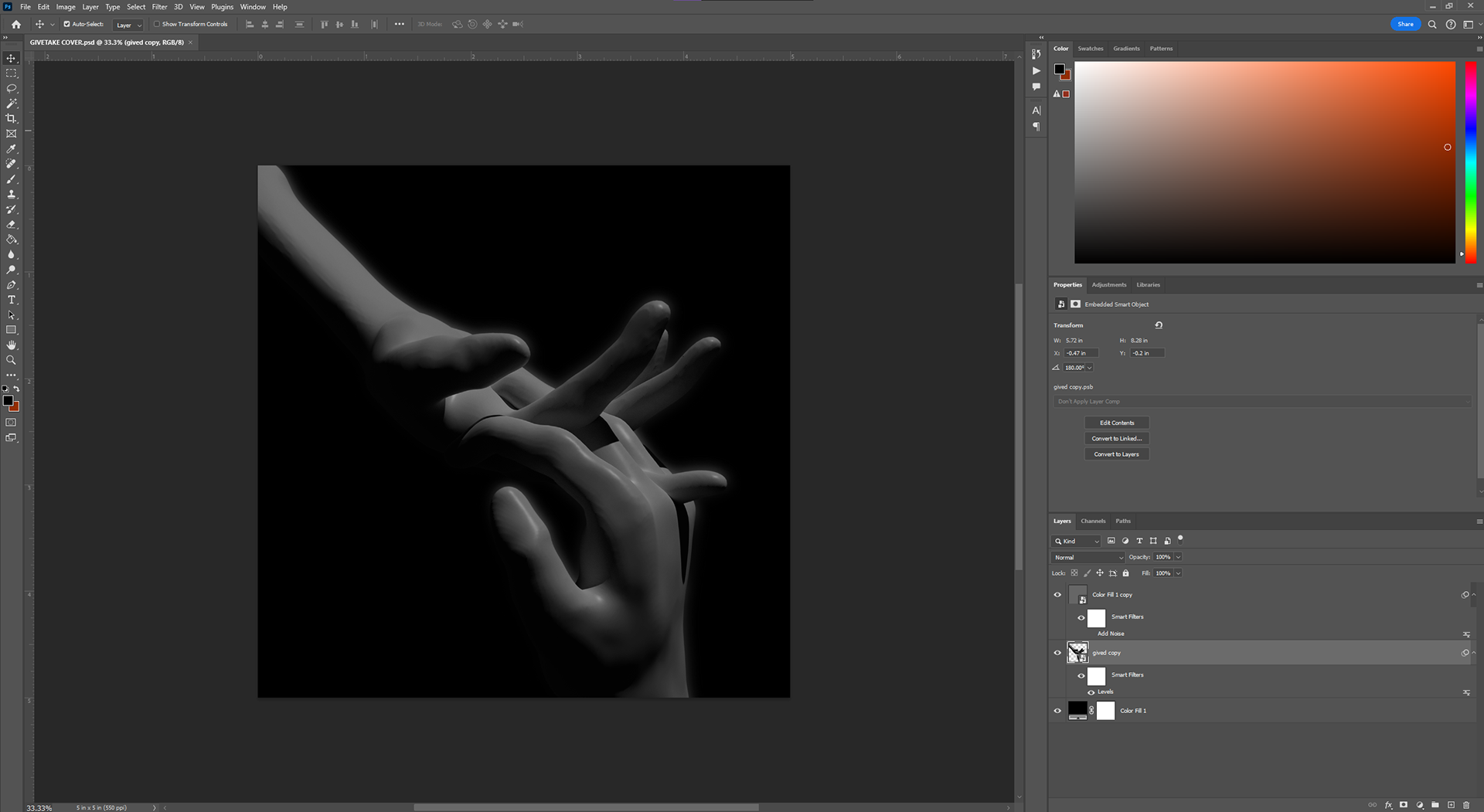This screenshot has width=1484, height=812.
Task: Turn layer filtering switch on or off
Action: (x=1180, y=539)
